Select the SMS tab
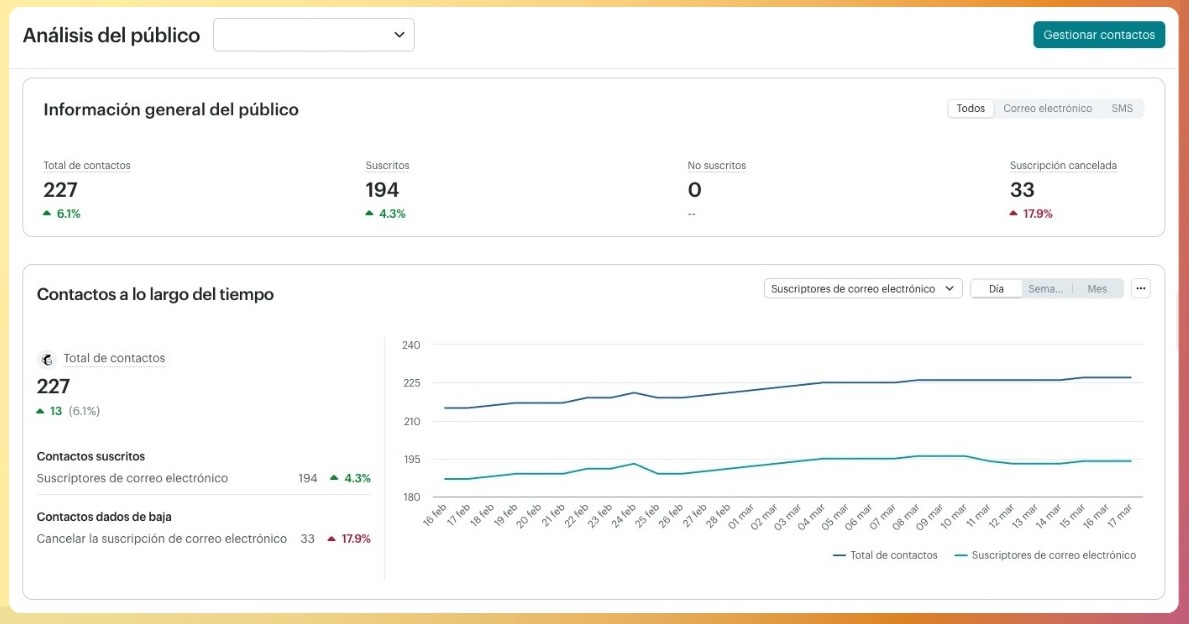This screenshot has height=624, width=1189. (1122, 108)
